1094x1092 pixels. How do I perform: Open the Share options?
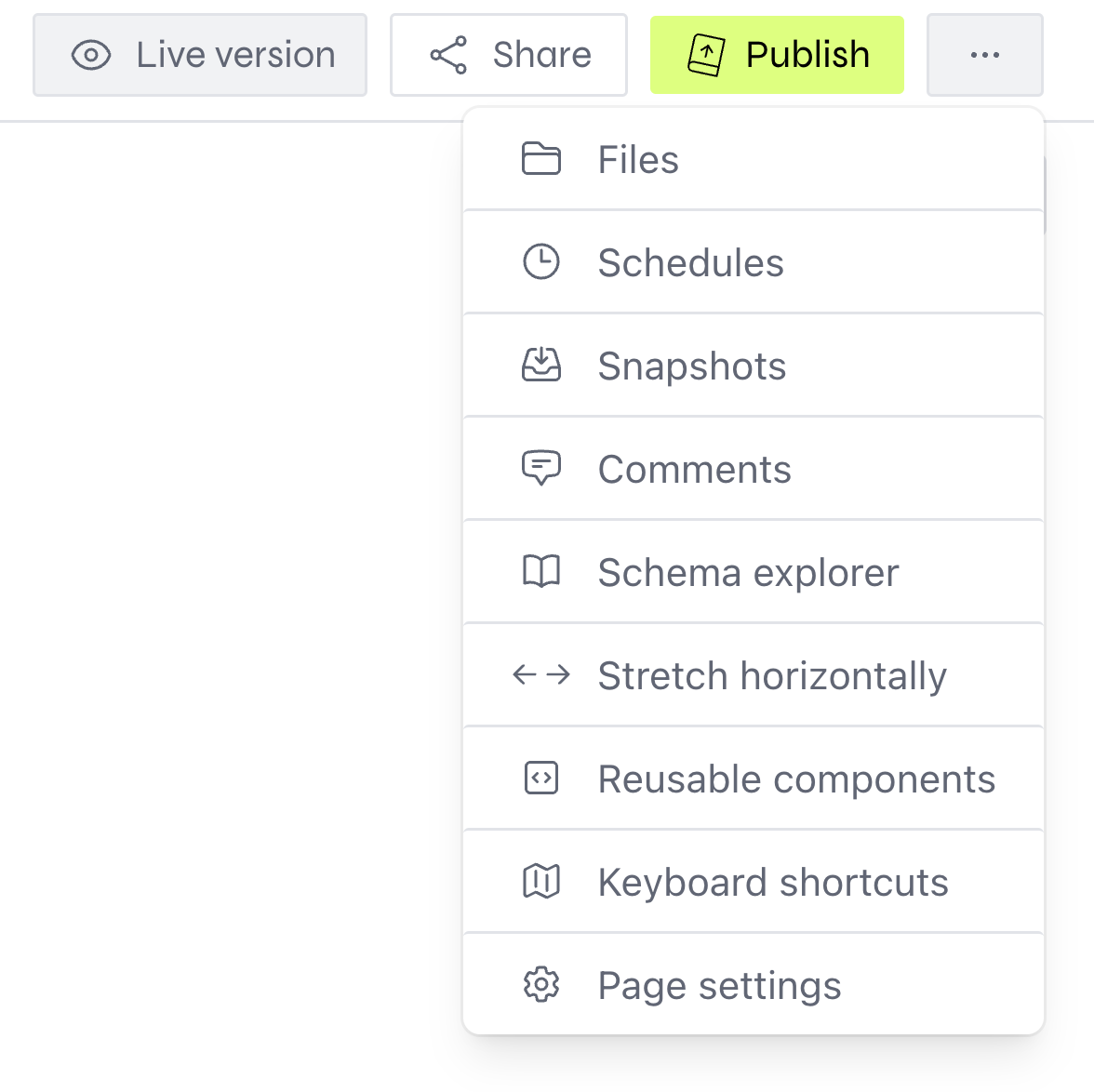(x=509, y=55)
